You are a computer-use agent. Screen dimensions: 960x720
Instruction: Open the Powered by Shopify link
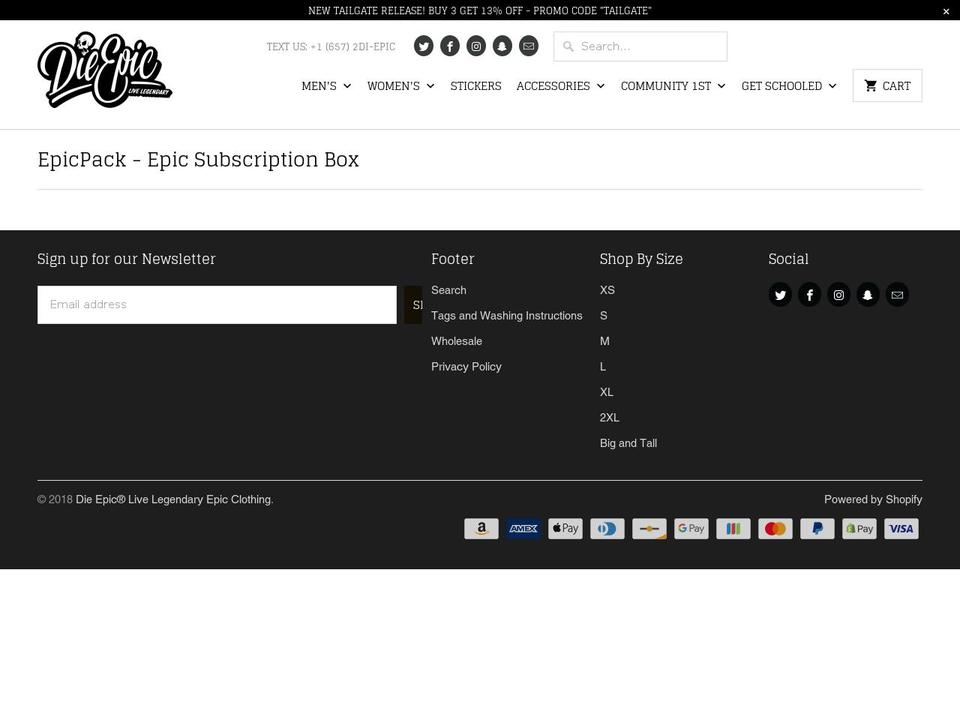click(872, 500)
